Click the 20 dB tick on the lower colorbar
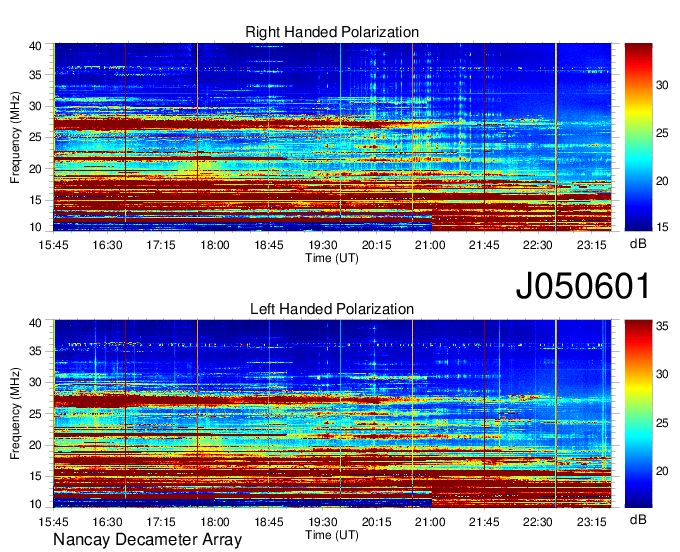 tap(662, 471)
